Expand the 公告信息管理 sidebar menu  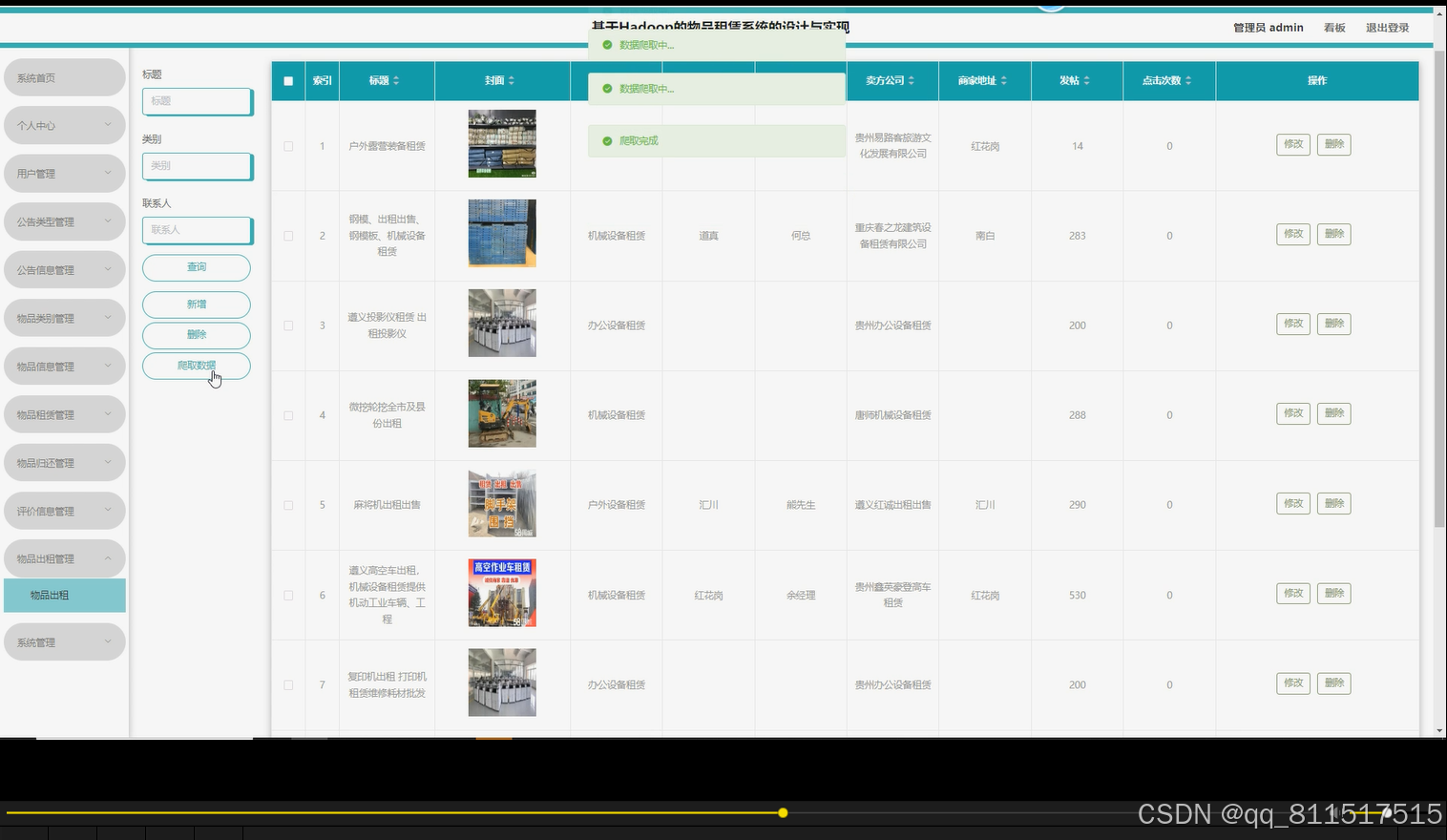(65, 270)
